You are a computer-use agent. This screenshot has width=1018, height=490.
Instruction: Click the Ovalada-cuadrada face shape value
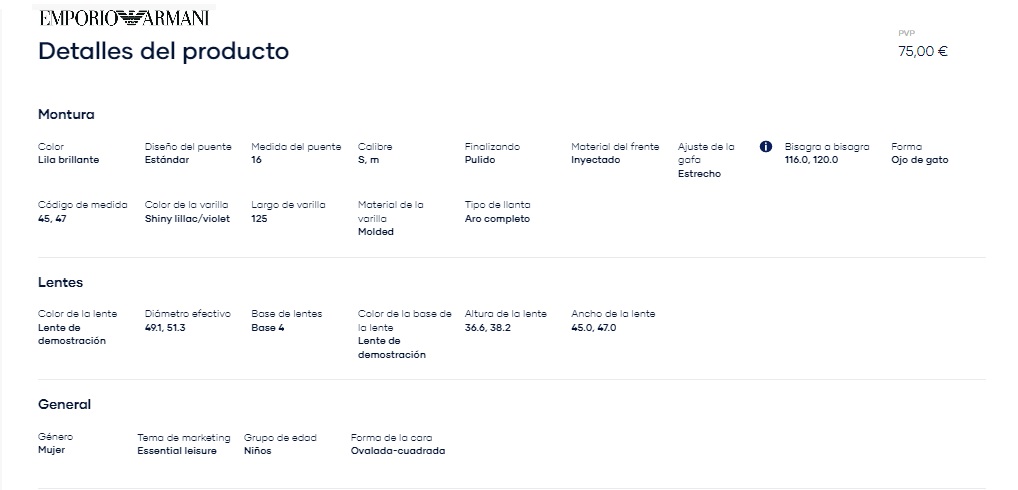pyautogui.click(x=398, y=450)
